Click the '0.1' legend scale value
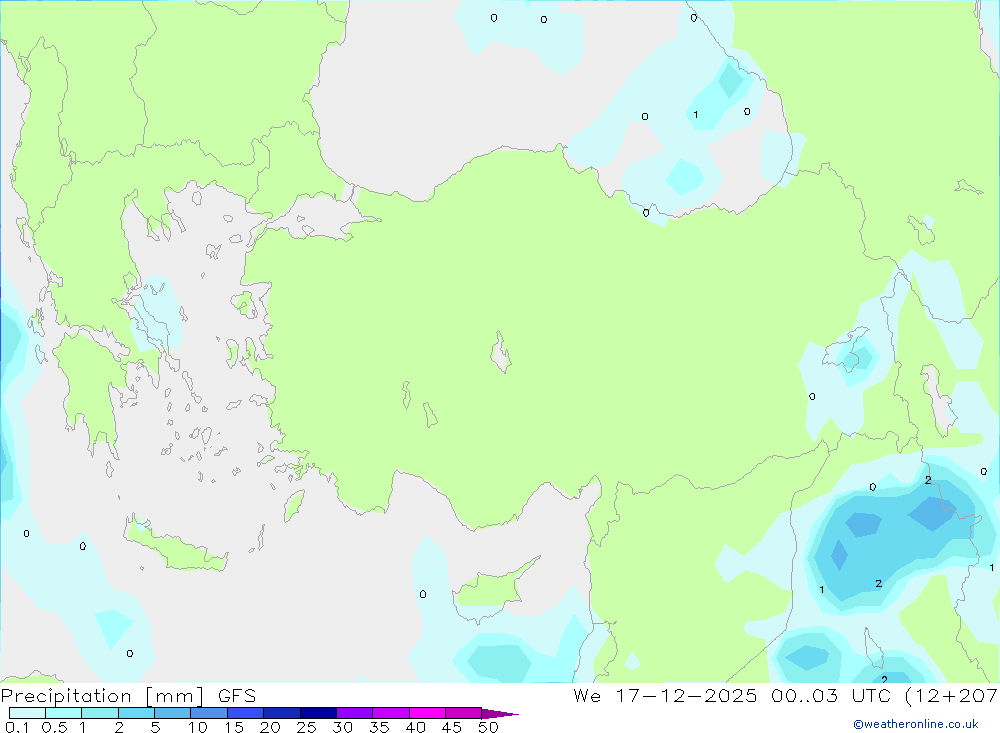This screenshot has height=733, width=1000. [x=17, y=727]
